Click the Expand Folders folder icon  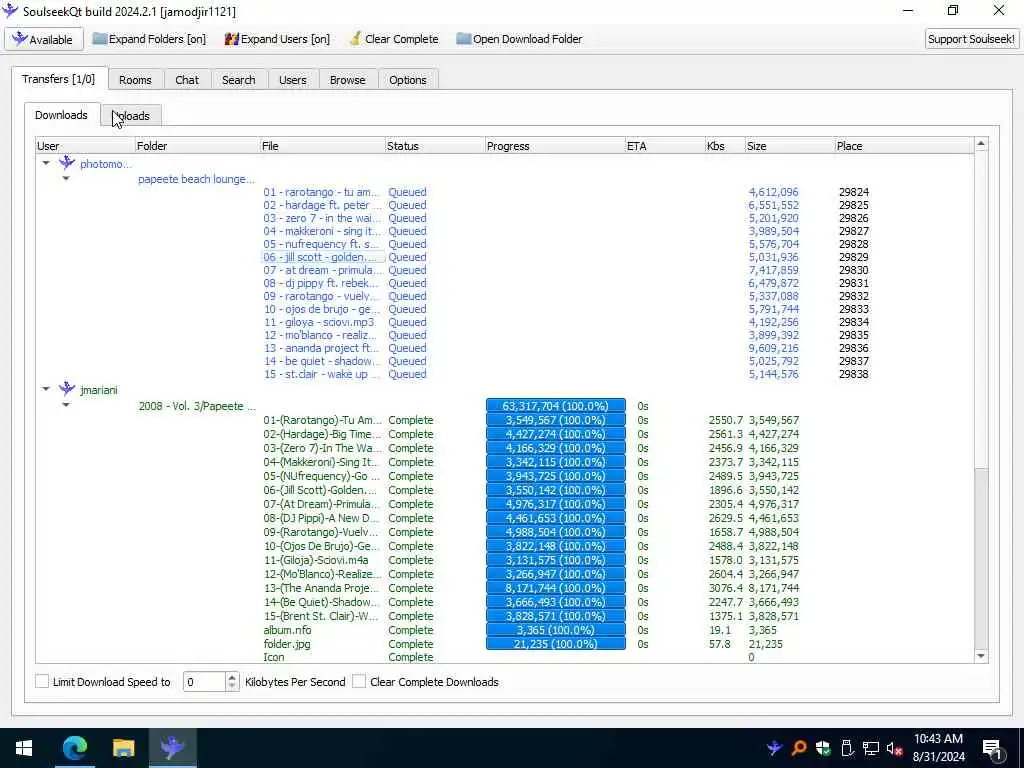(99, 39)
